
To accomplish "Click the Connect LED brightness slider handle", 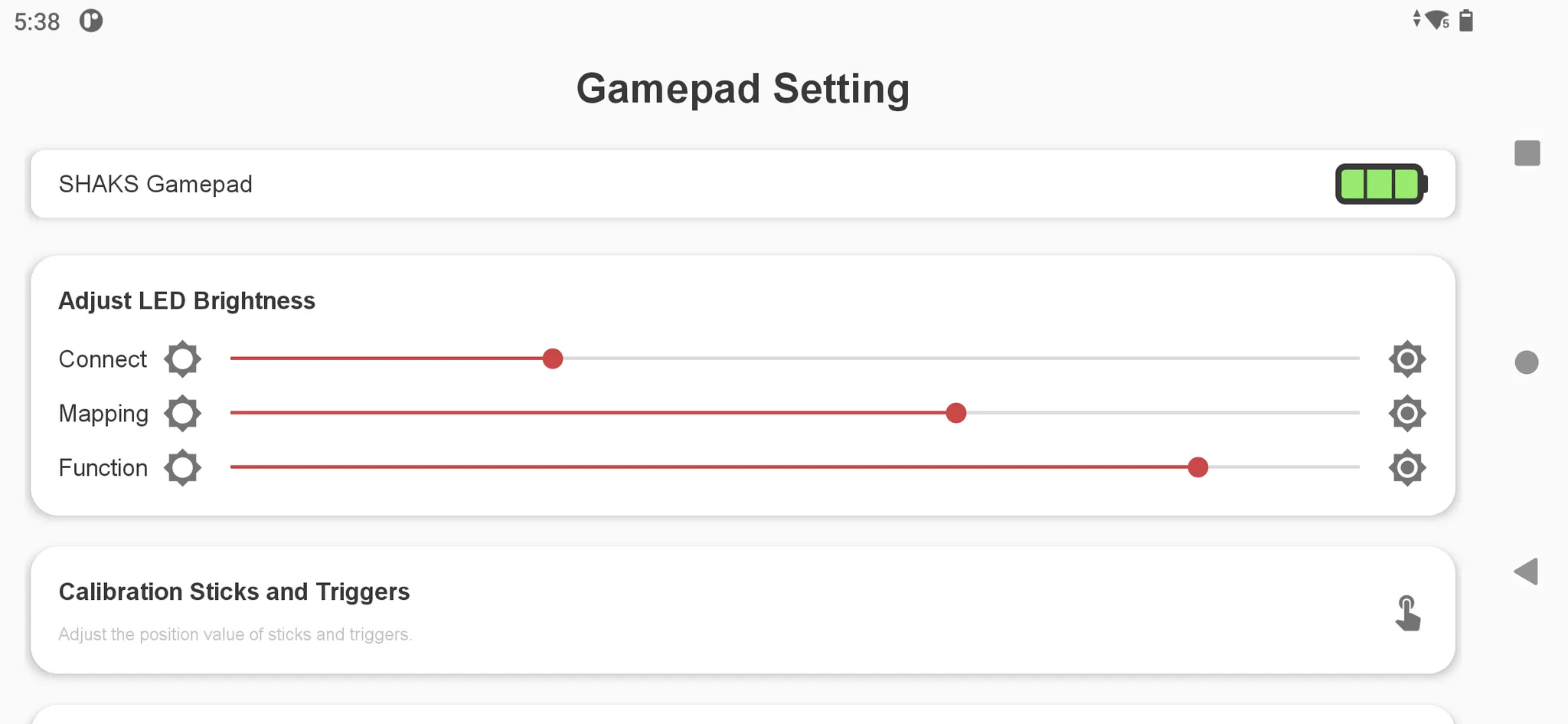I will coord(553,359).
